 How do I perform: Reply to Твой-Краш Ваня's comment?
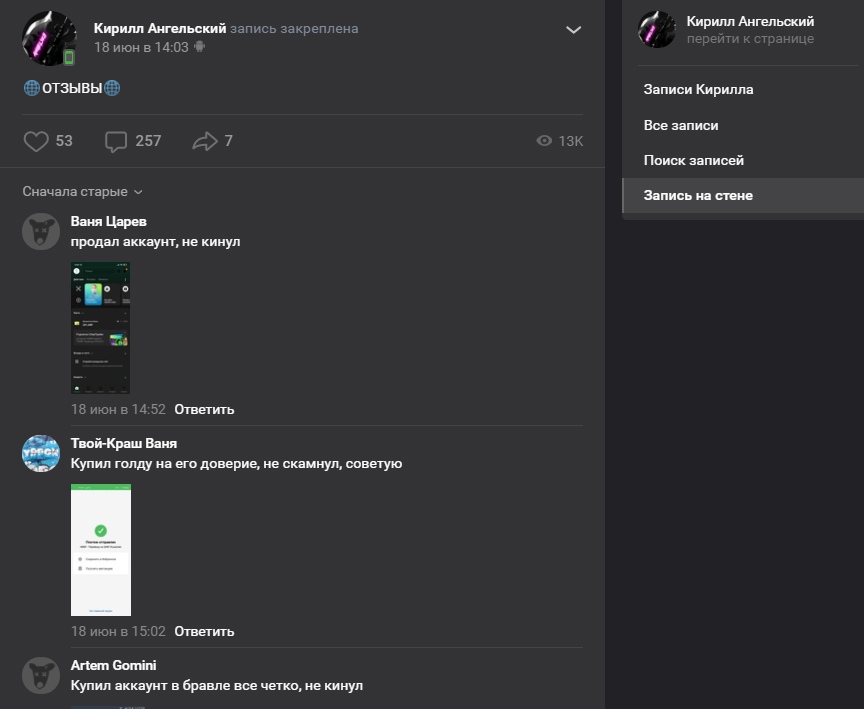[x=204, y=631]
